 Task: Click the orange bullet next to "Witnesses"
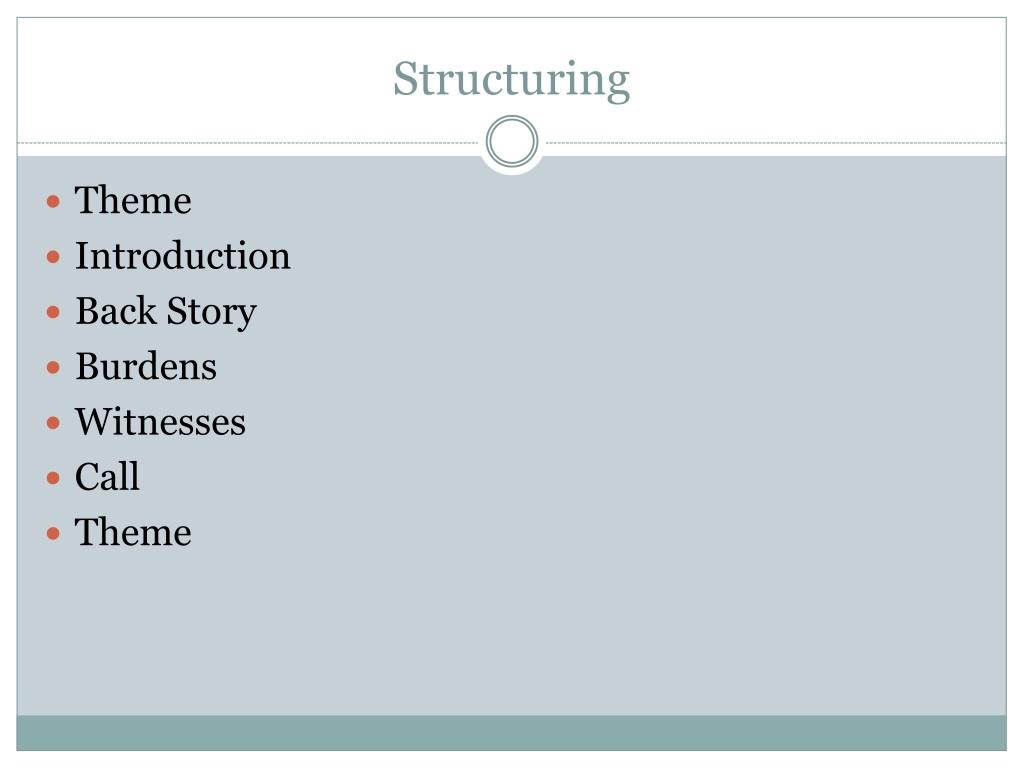pos(54,423)
